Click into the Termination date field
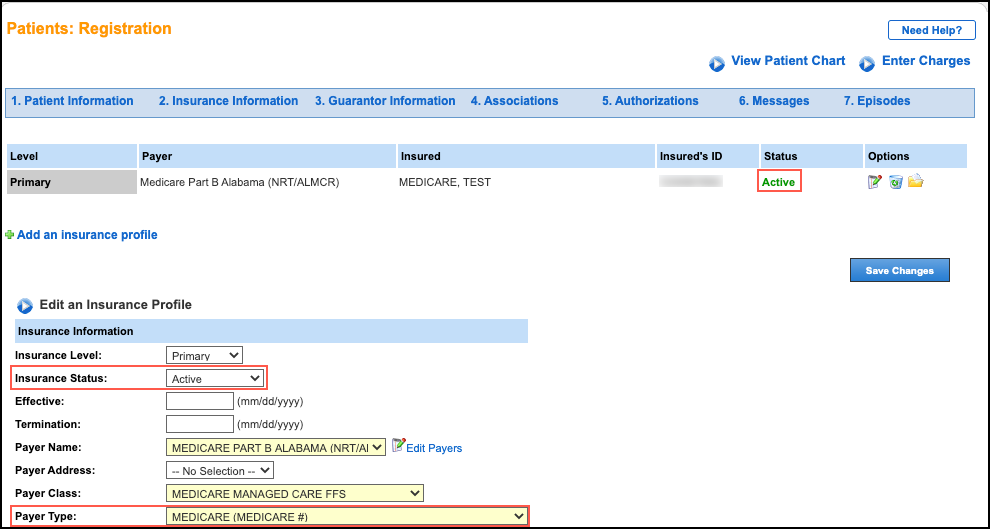 199,424
